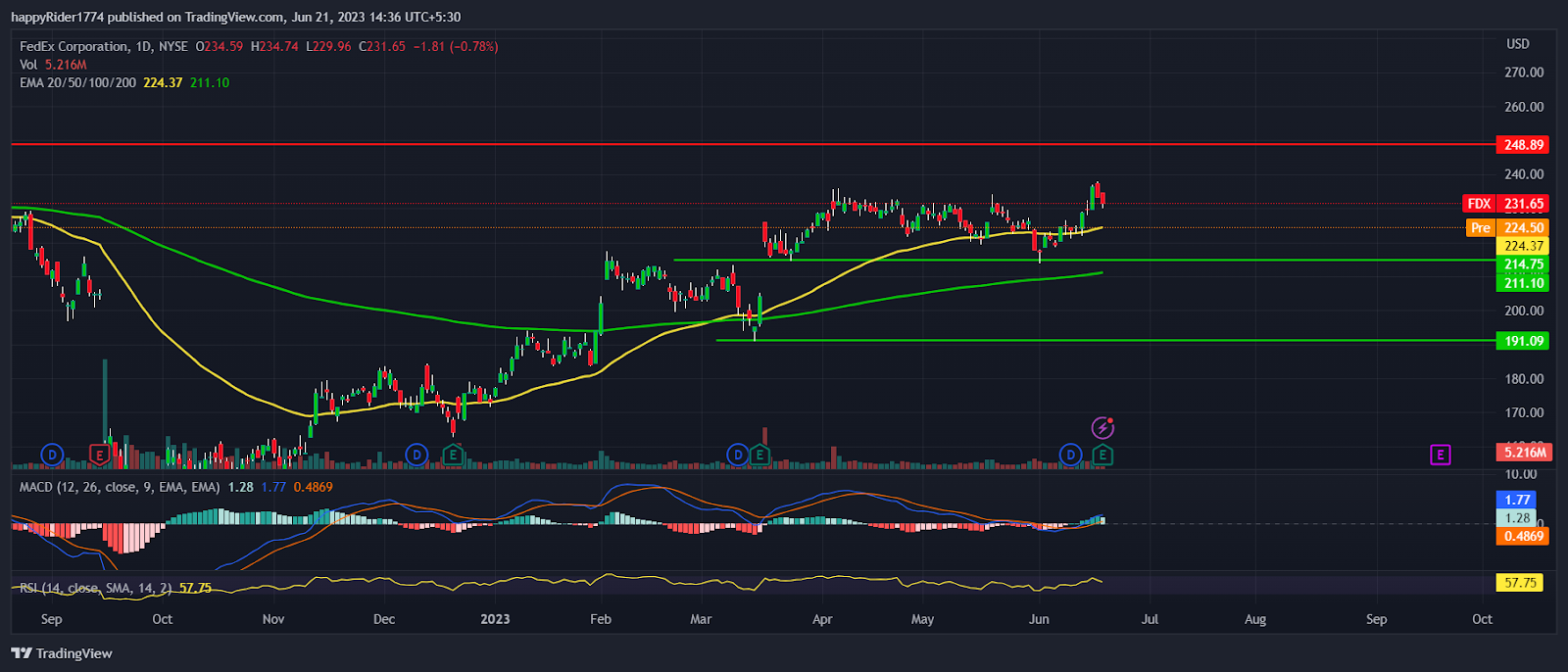Screen dimensions: 1568x672
Task: Click the USD currency label
Action: coord(1517,44)
